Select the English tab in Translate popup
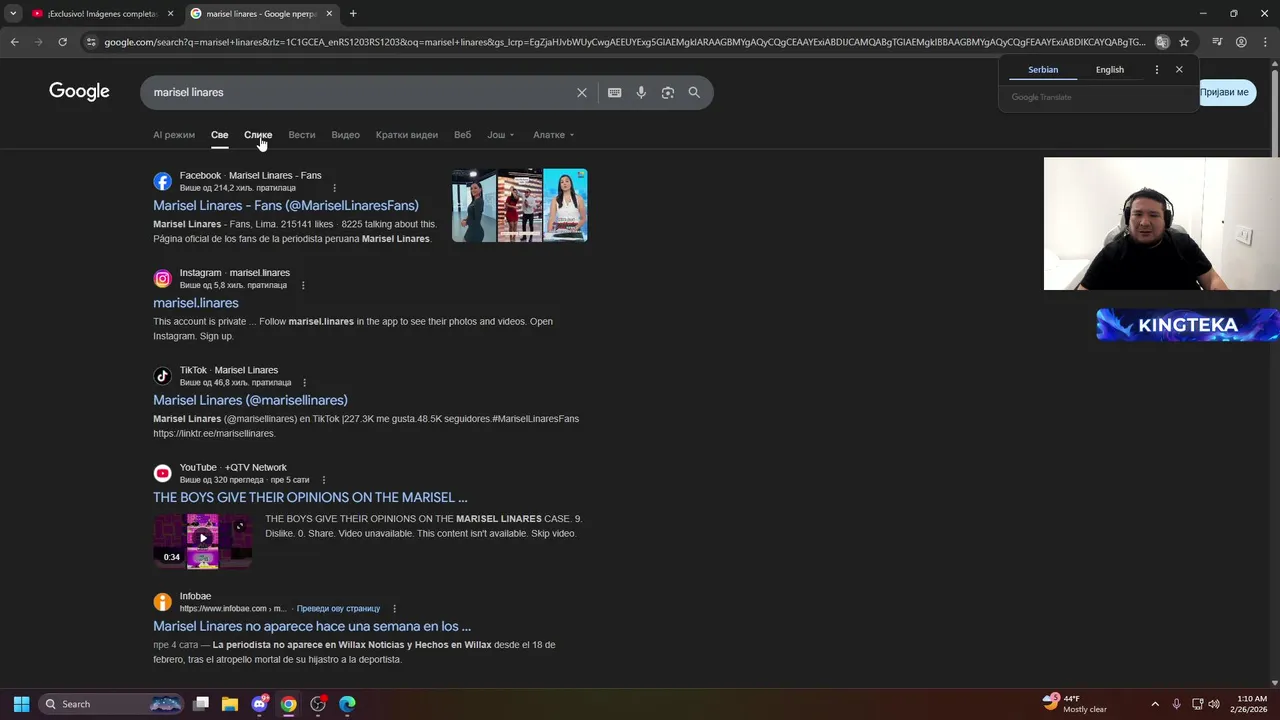Image resolution: width=1280 pixels, height=720 pixels. [1110, 70]
